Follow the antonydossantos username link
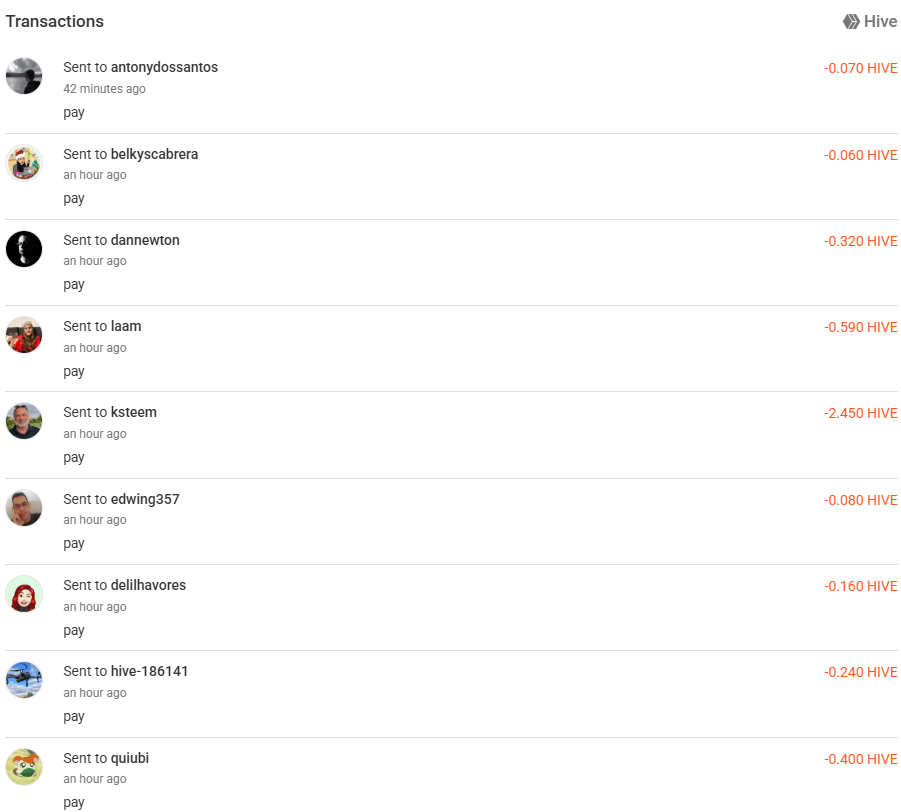This screenshot has height=812, width=901. click(x=164, y=67)
